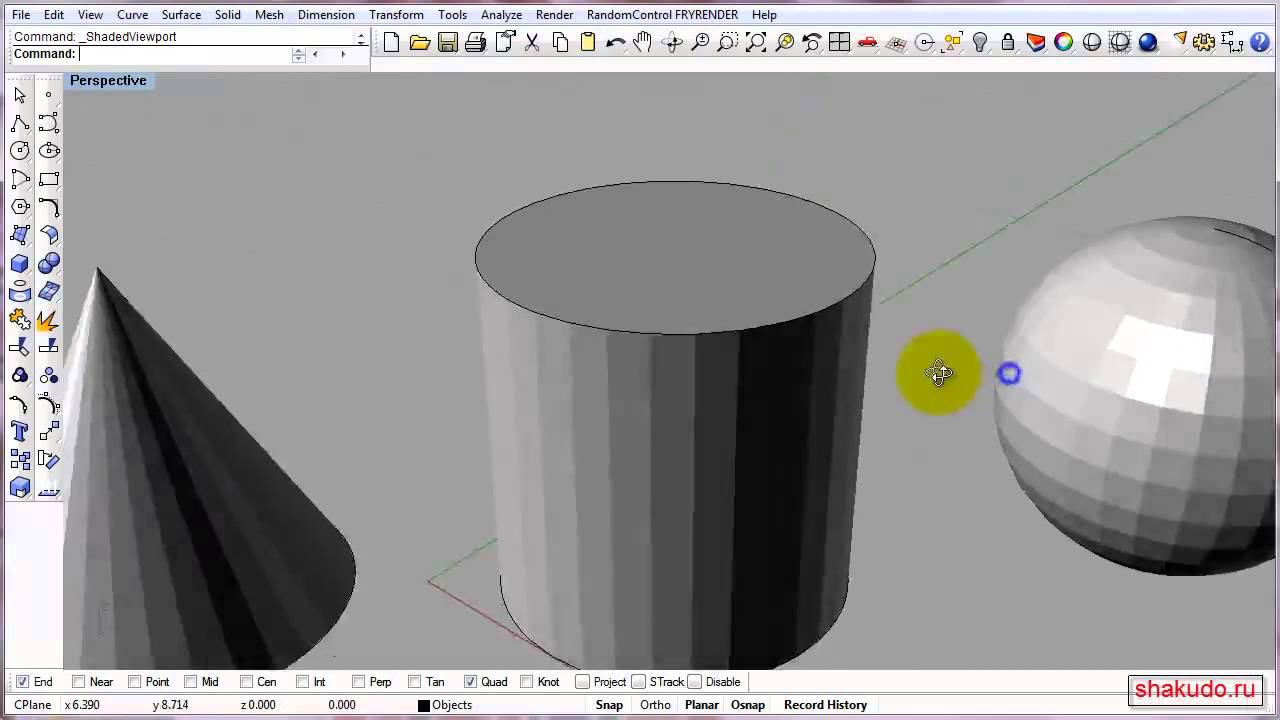Select the Box solid tool
The image size is (1280, 720).
point(20,264)
